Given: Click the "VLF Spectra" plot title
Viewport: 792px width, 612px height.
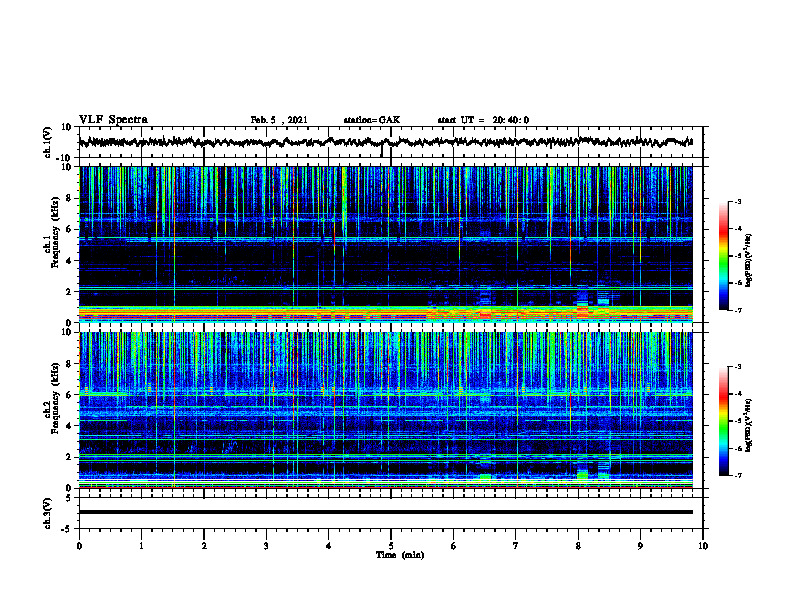Looking at the screenshot, I should (113, 120).
